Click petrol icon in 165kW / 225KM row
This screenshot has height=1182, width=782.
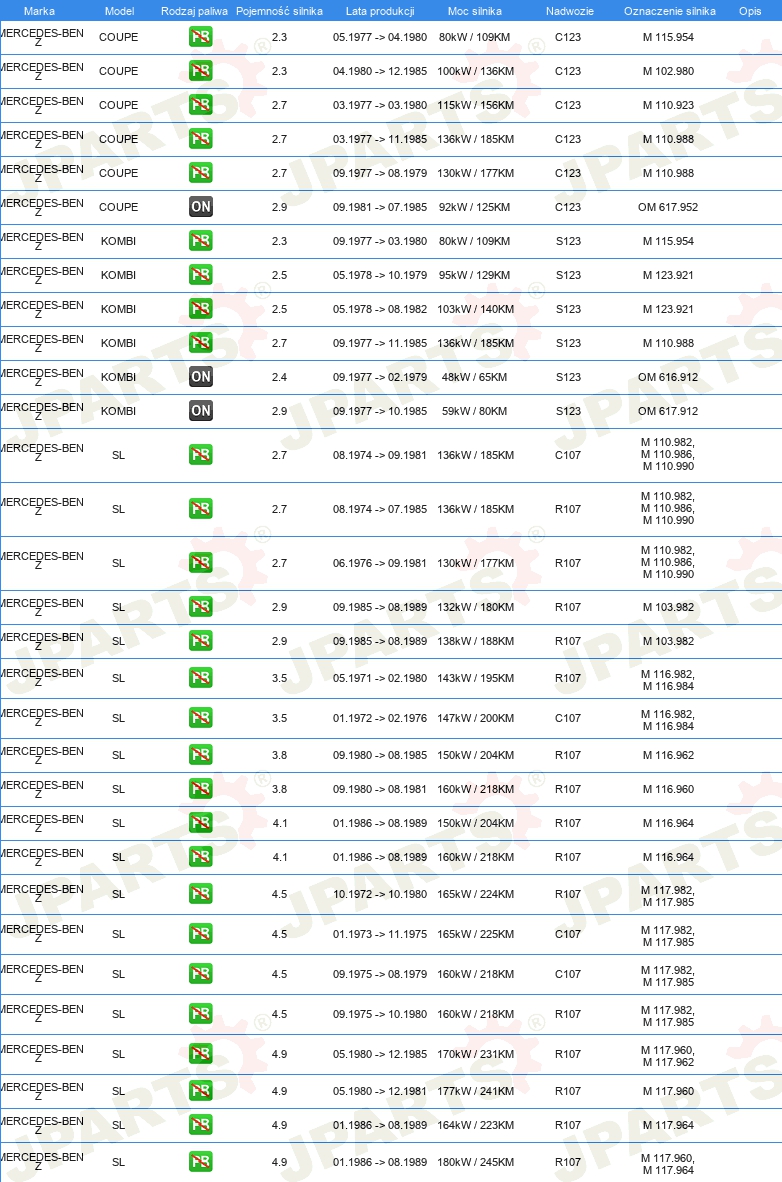click(201, 933)
